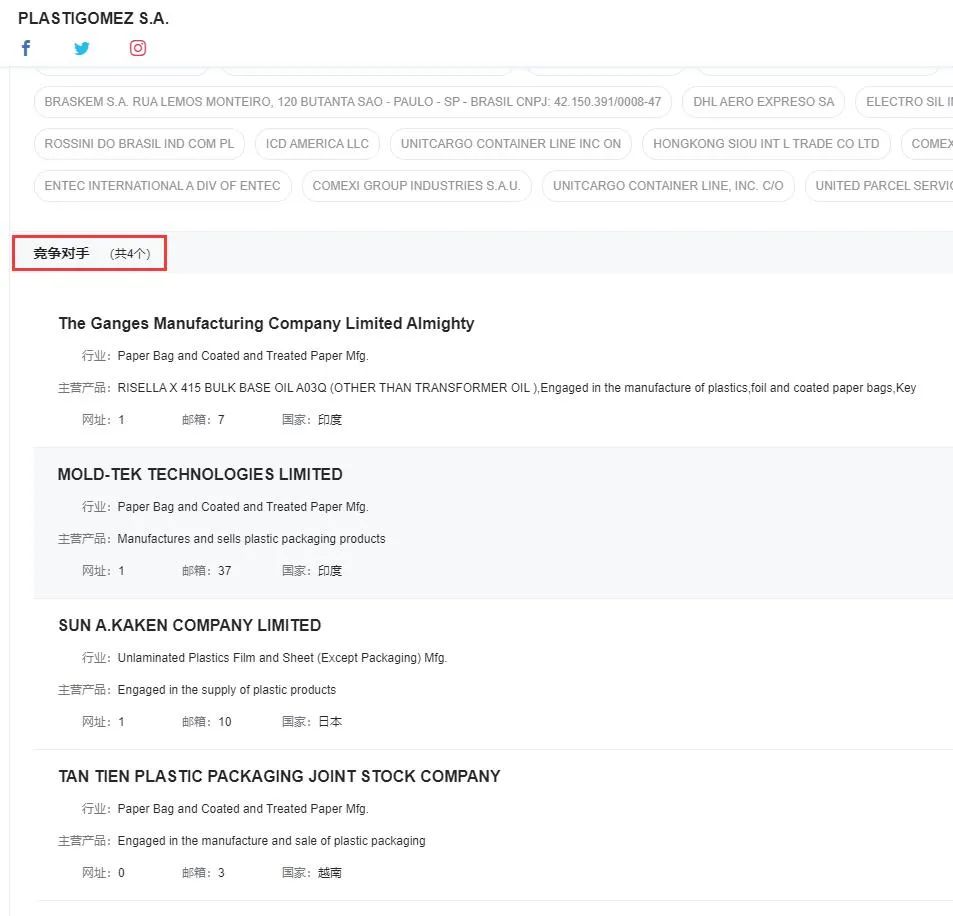Click the PLASTIGOMEZ S.A. company title
Viewport: 953px width, 916px height.
tap(93, 19)
